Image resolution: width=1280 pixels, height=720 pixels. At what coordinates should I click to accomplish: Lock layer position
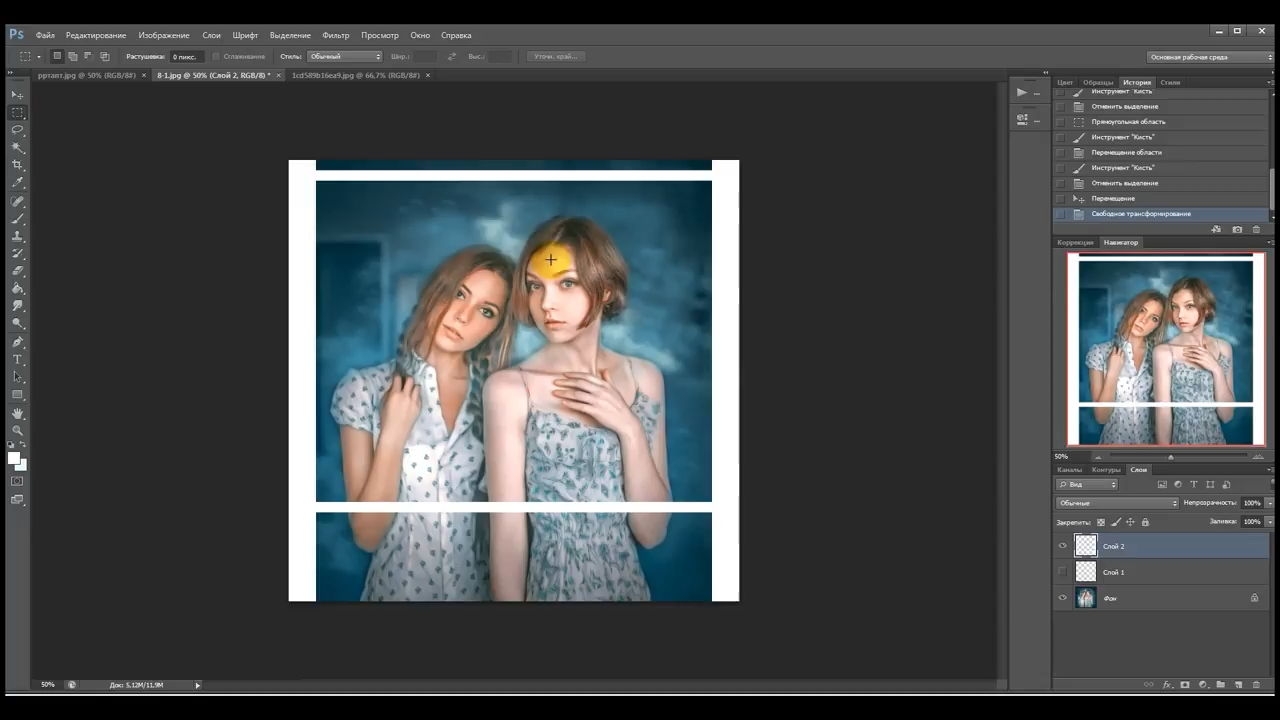(1130, 522)
